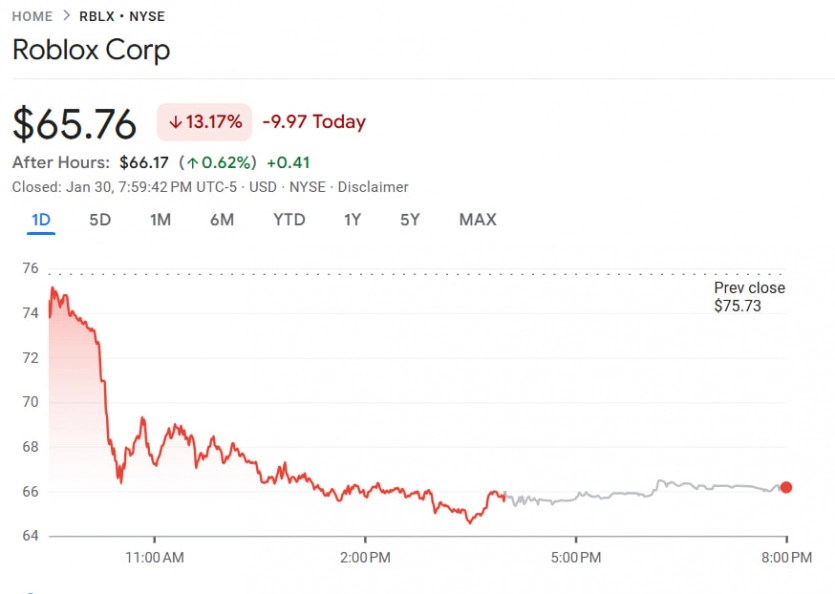This screenshot has width=835, height=594.
Task: Open the 1Y chart view
Action: pyautogui.click(x=352, y=220)
